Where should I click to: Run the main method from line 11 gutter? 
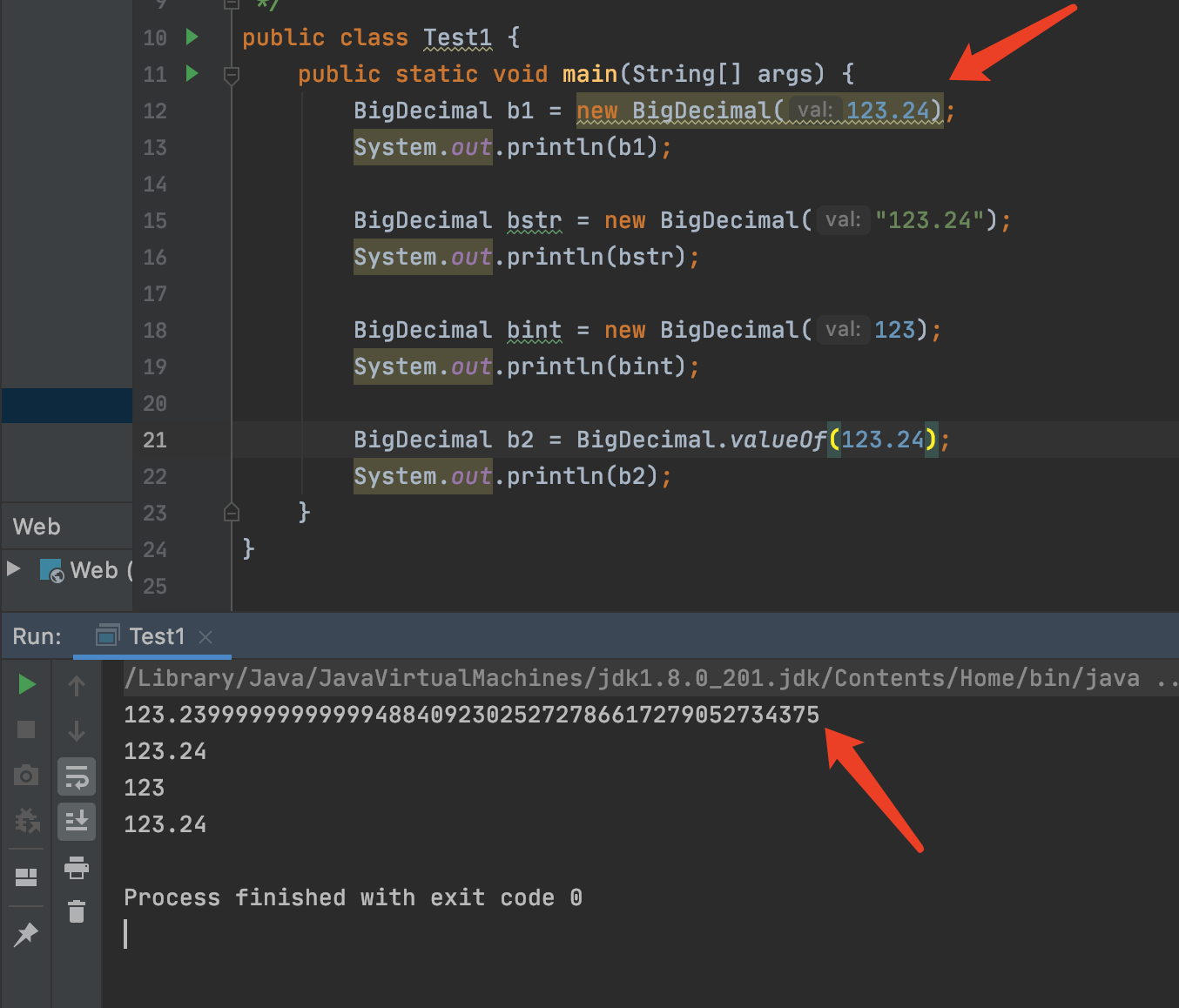pyautogui.click(x=192, y=73)
